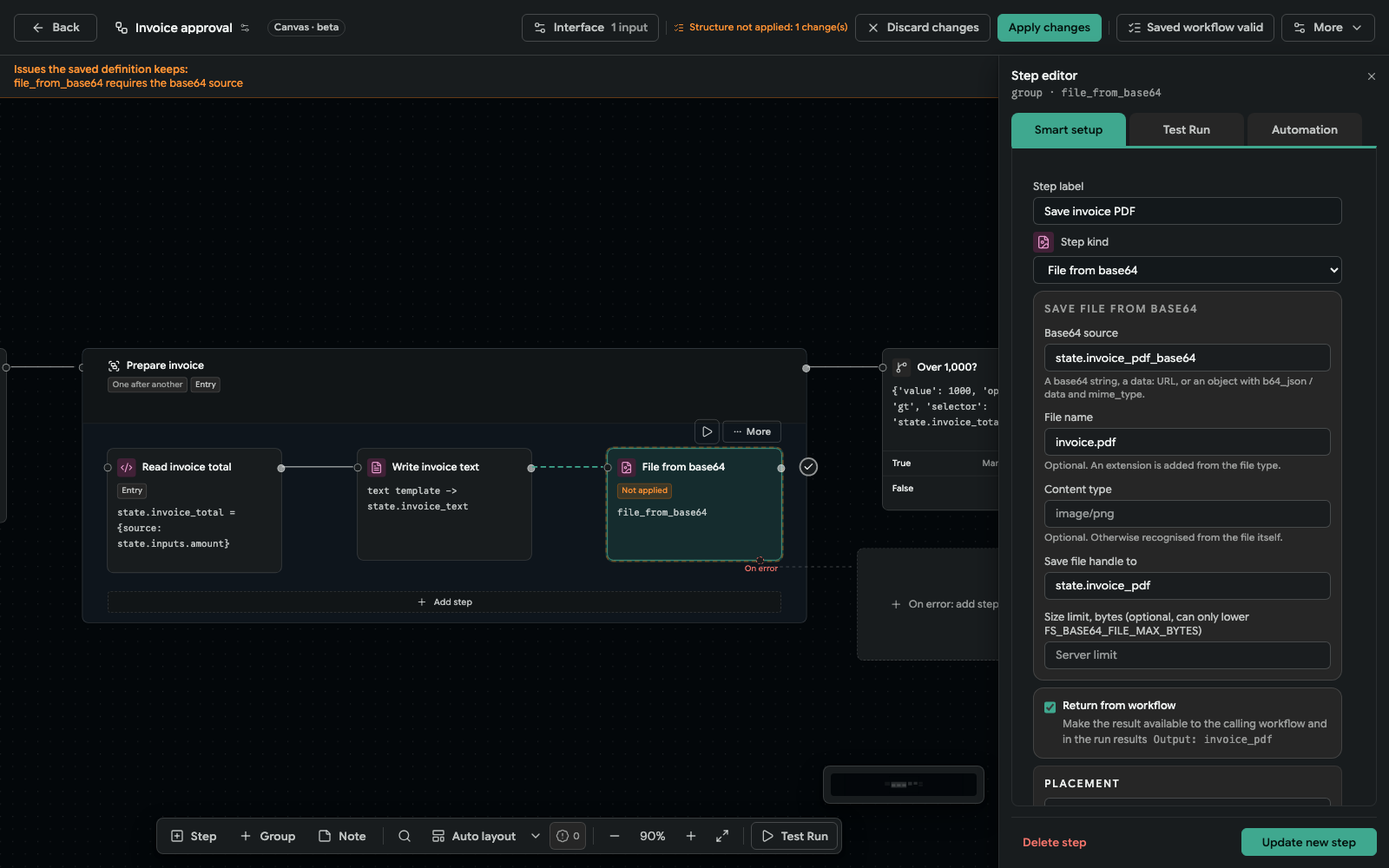The width and height of the screenshot is (1389, 868).
Task: Edit the File name field
Action: click(x=1188, y=442)
